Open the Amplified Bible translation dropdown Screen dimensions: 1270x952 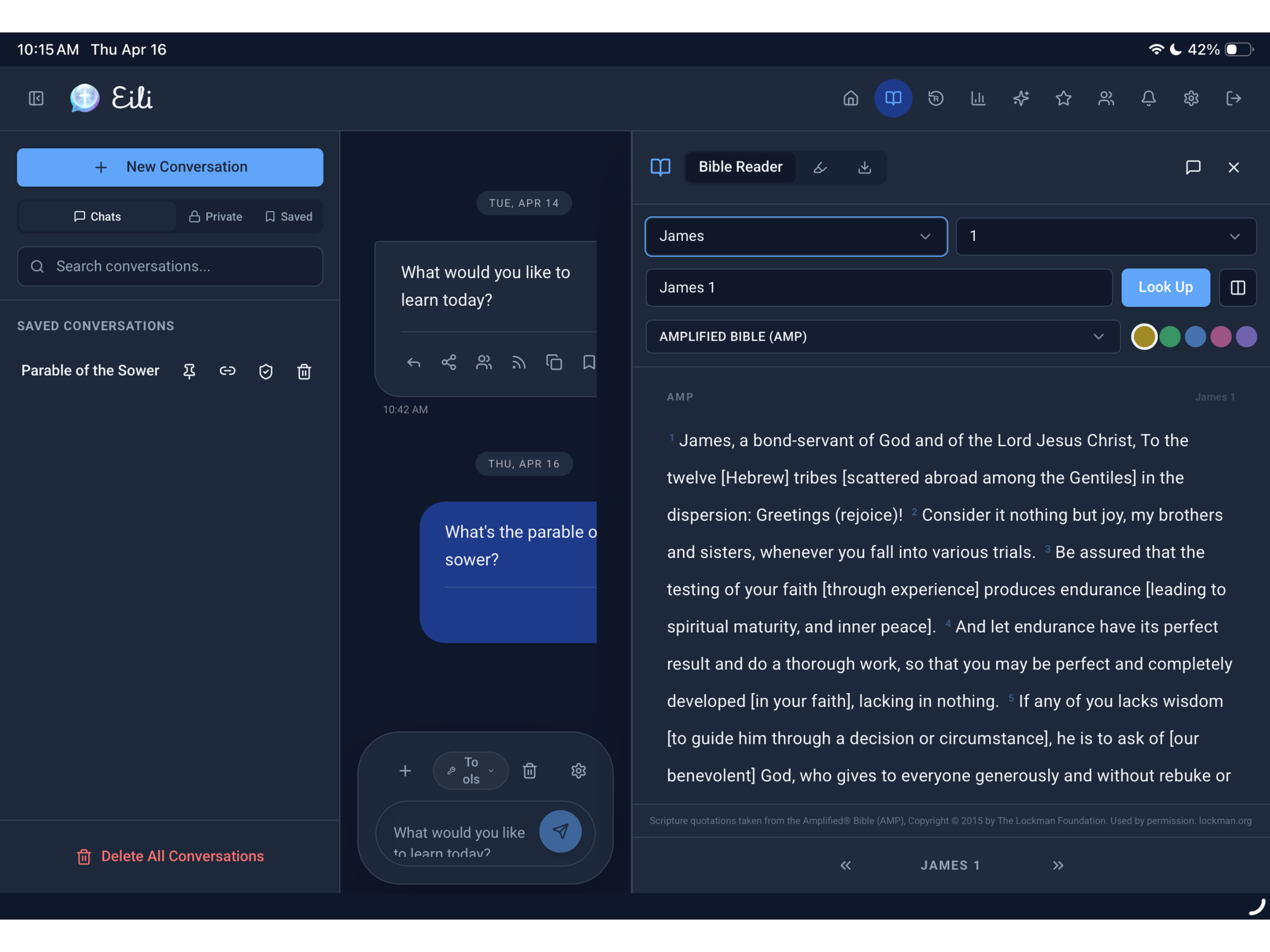tap(882, 337)
